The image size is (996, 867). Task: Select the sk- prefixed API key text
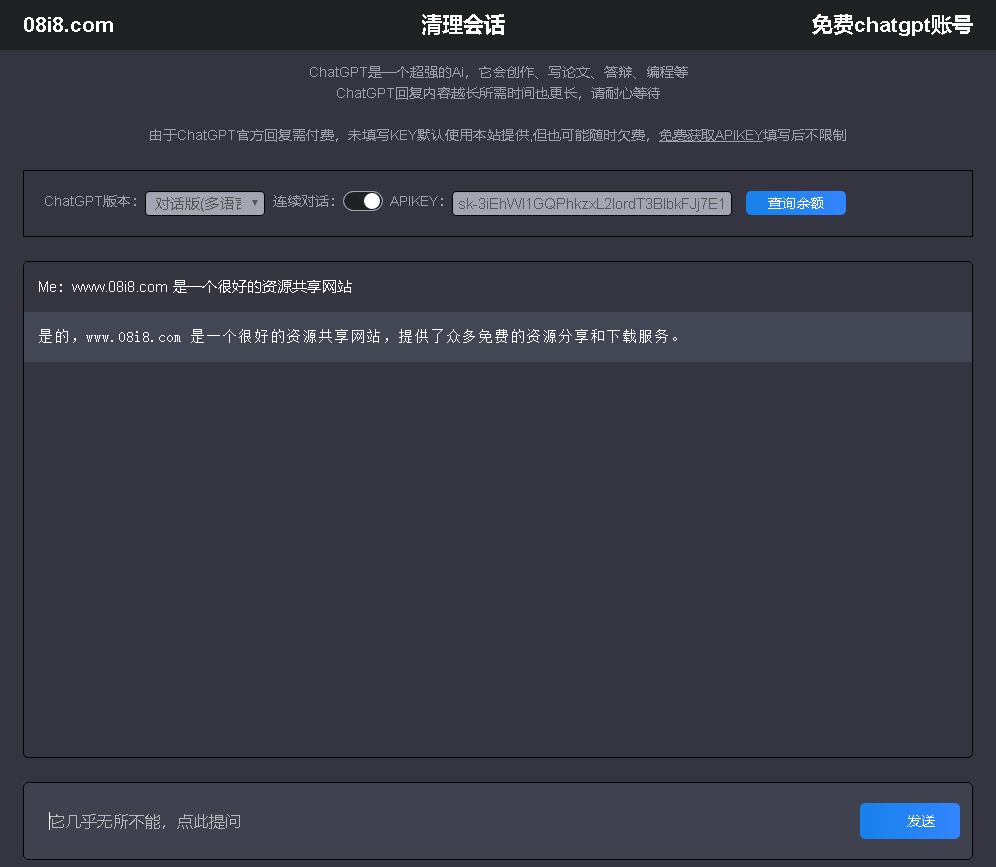point(591,202)
